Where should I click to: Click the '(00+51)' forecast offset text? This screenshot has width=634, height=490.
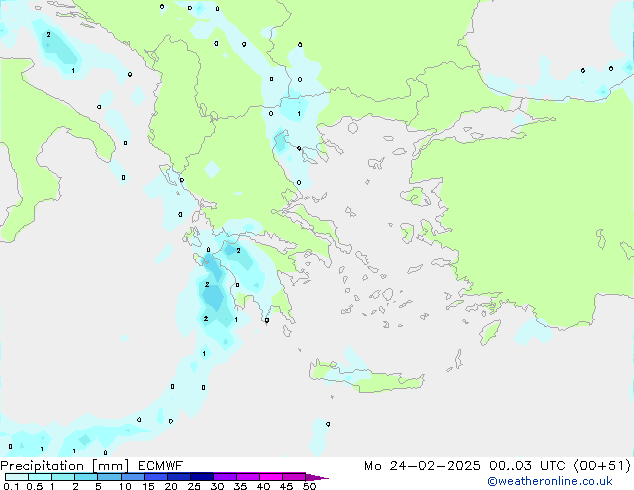click(x=602, y=466)
